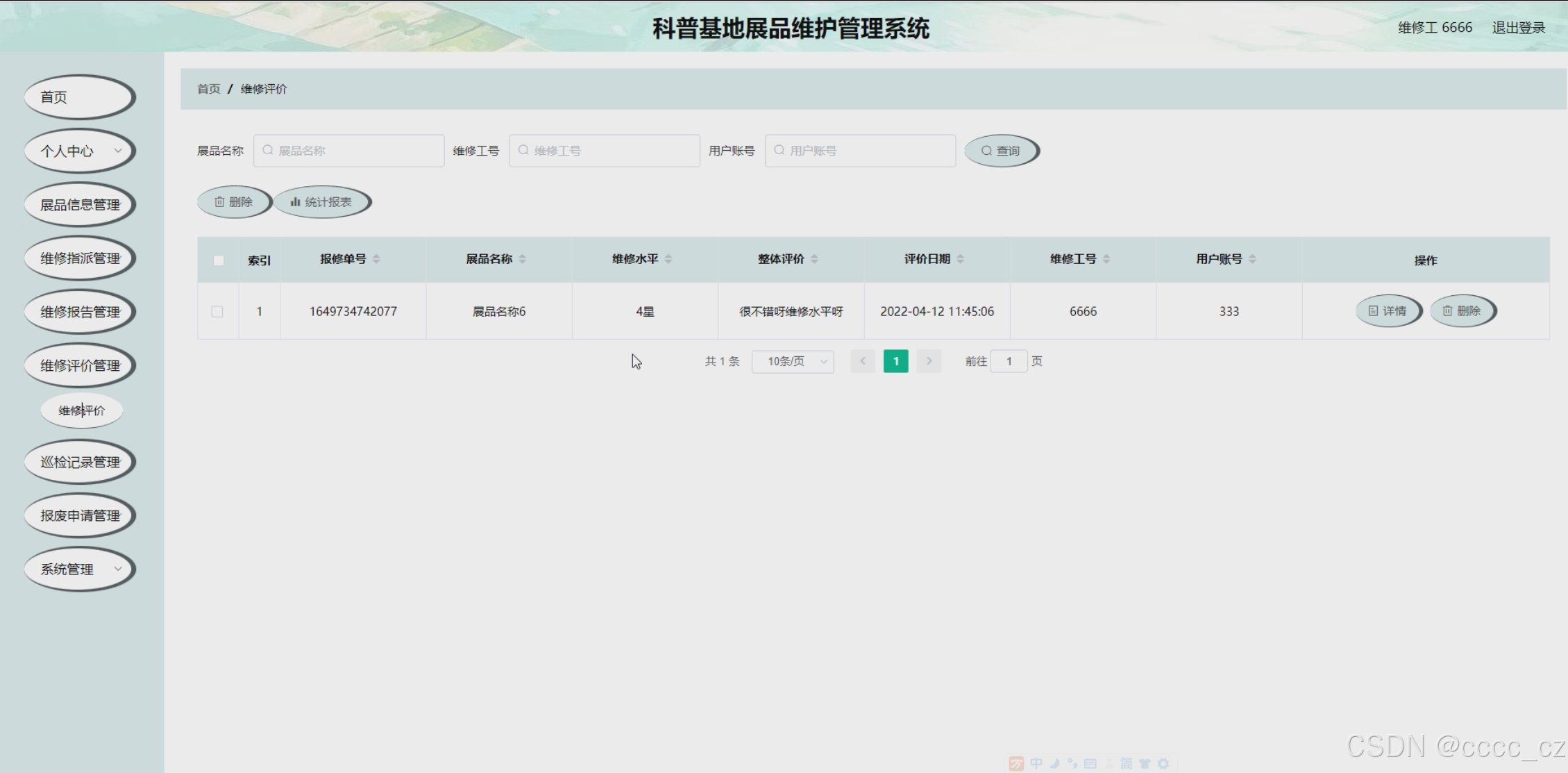Delete row 1 using its 删除 button

click(1462, 311)
